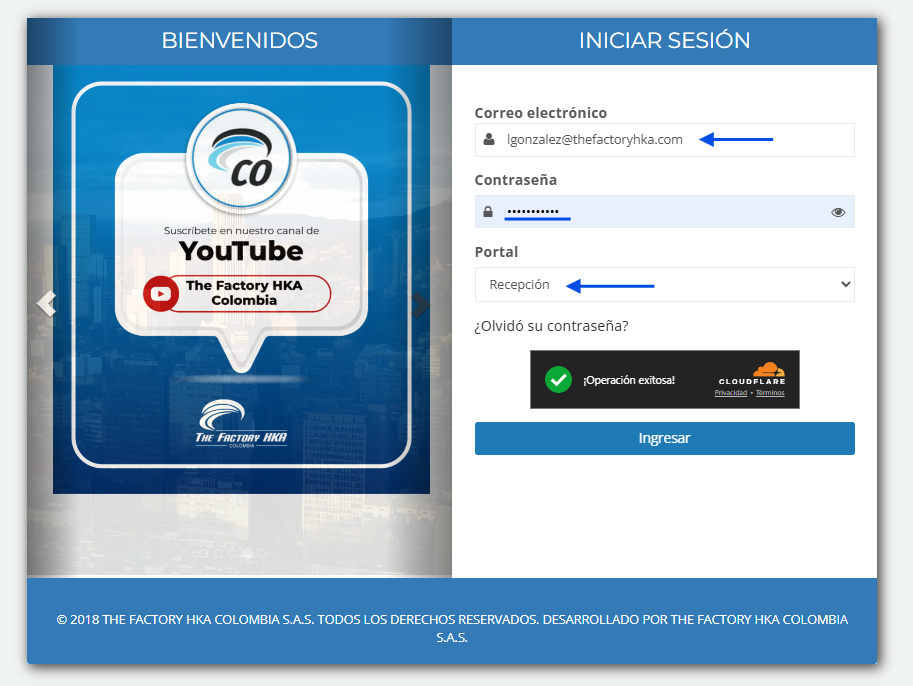Screen dimensions: 913x686
Task: Go to previous slide with left arrow
Action: click(x=45, y=303)
